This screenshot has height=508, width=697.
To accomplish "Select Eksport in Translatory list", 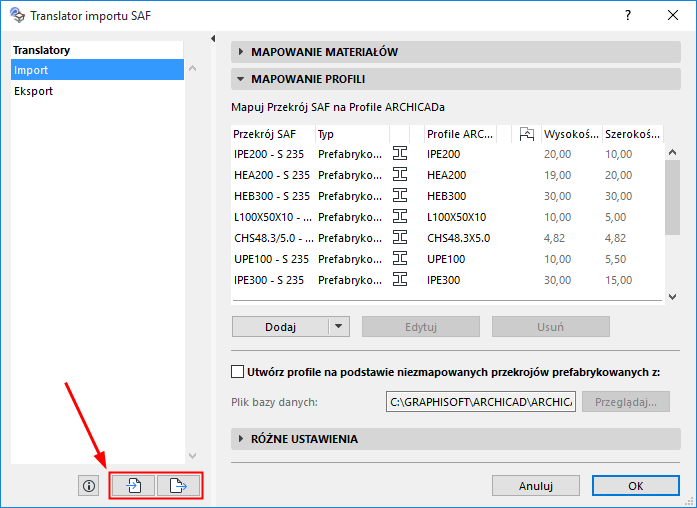I will (x=97, y=91).
